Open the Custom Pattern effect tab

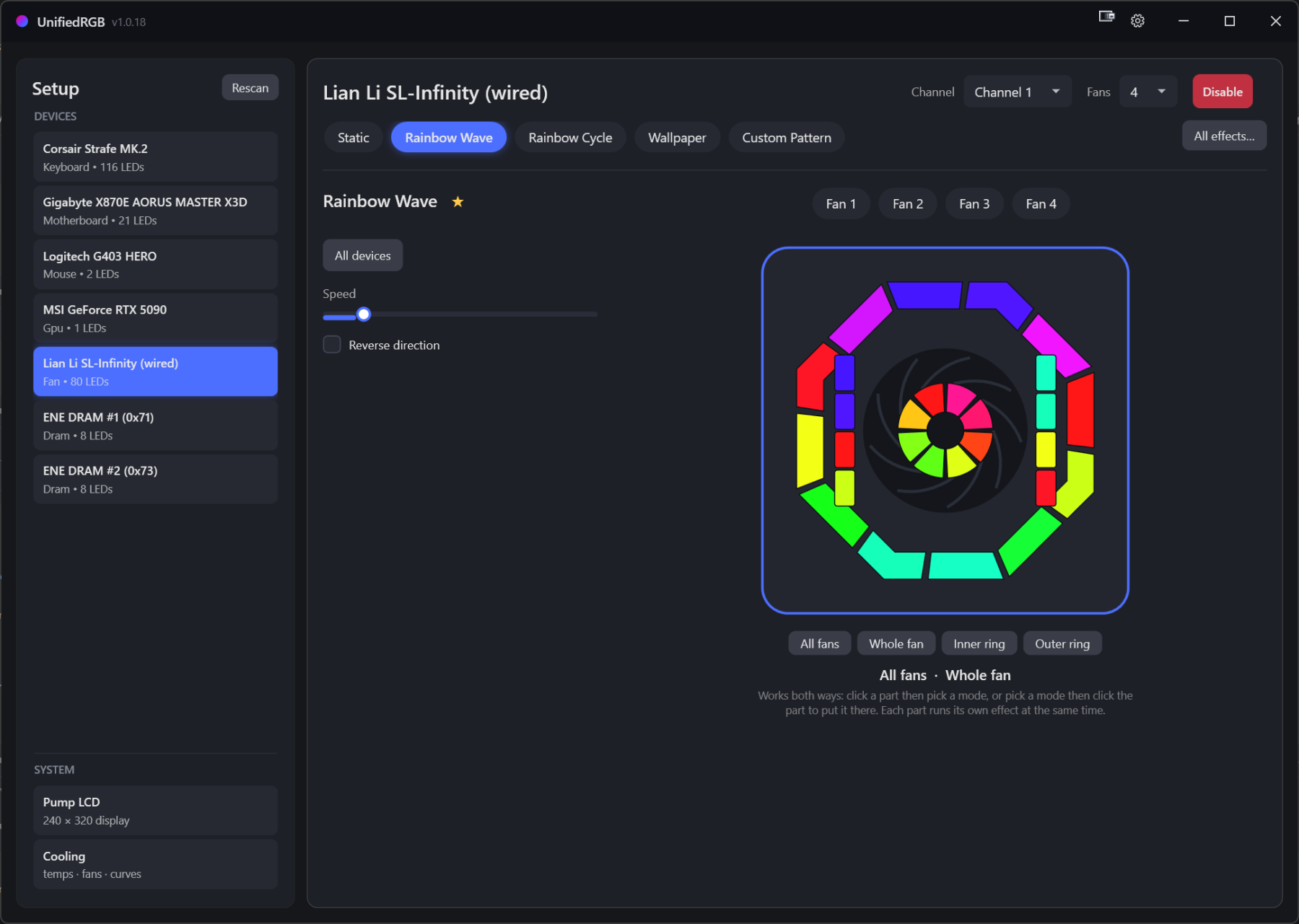coord(787,137)
